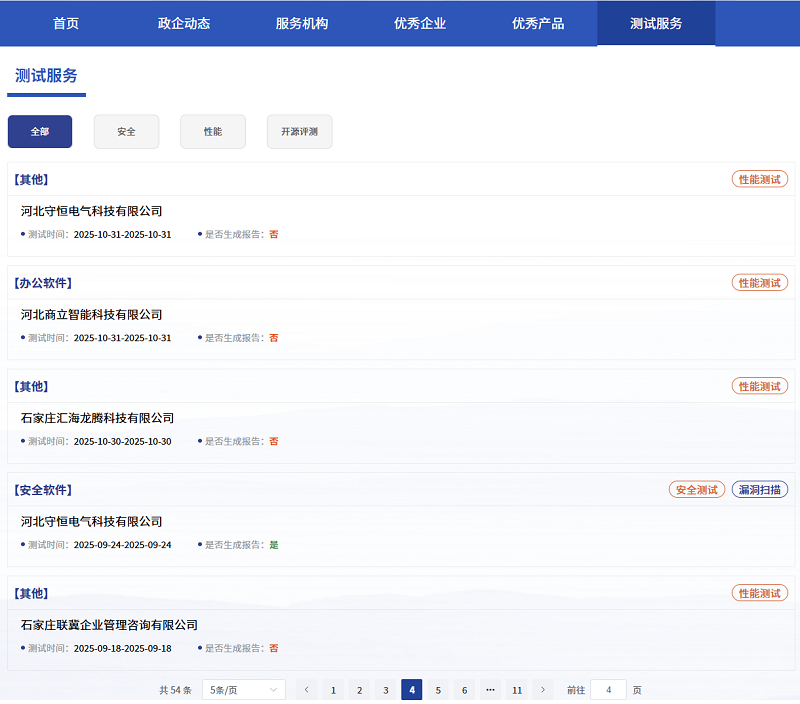Open the 首页 menu item
800x704 pixels.
click(x=65, y=22)
